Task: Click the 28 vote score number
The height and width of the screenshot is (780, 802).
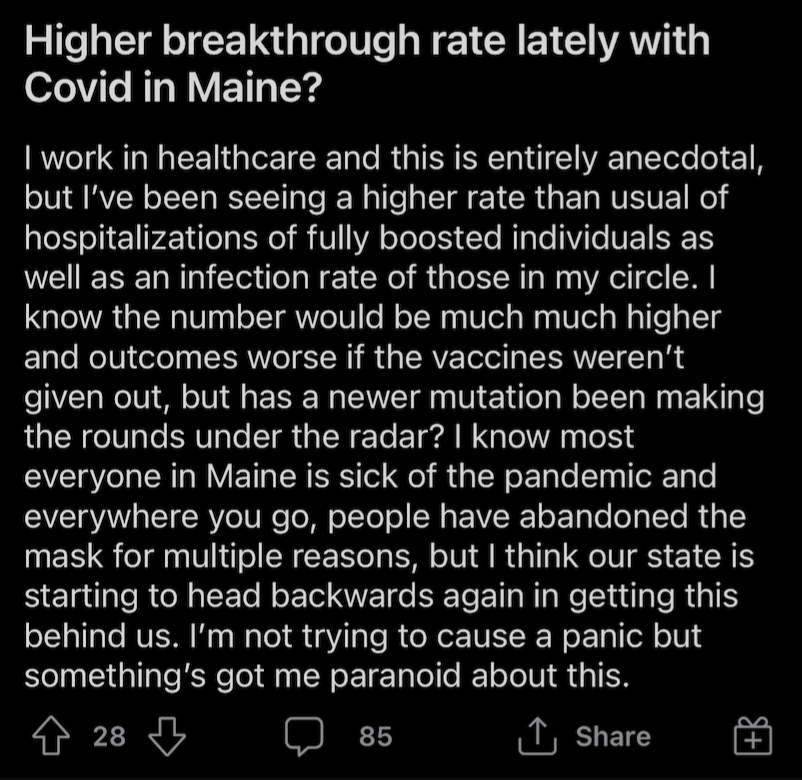Action: [109, 737]
